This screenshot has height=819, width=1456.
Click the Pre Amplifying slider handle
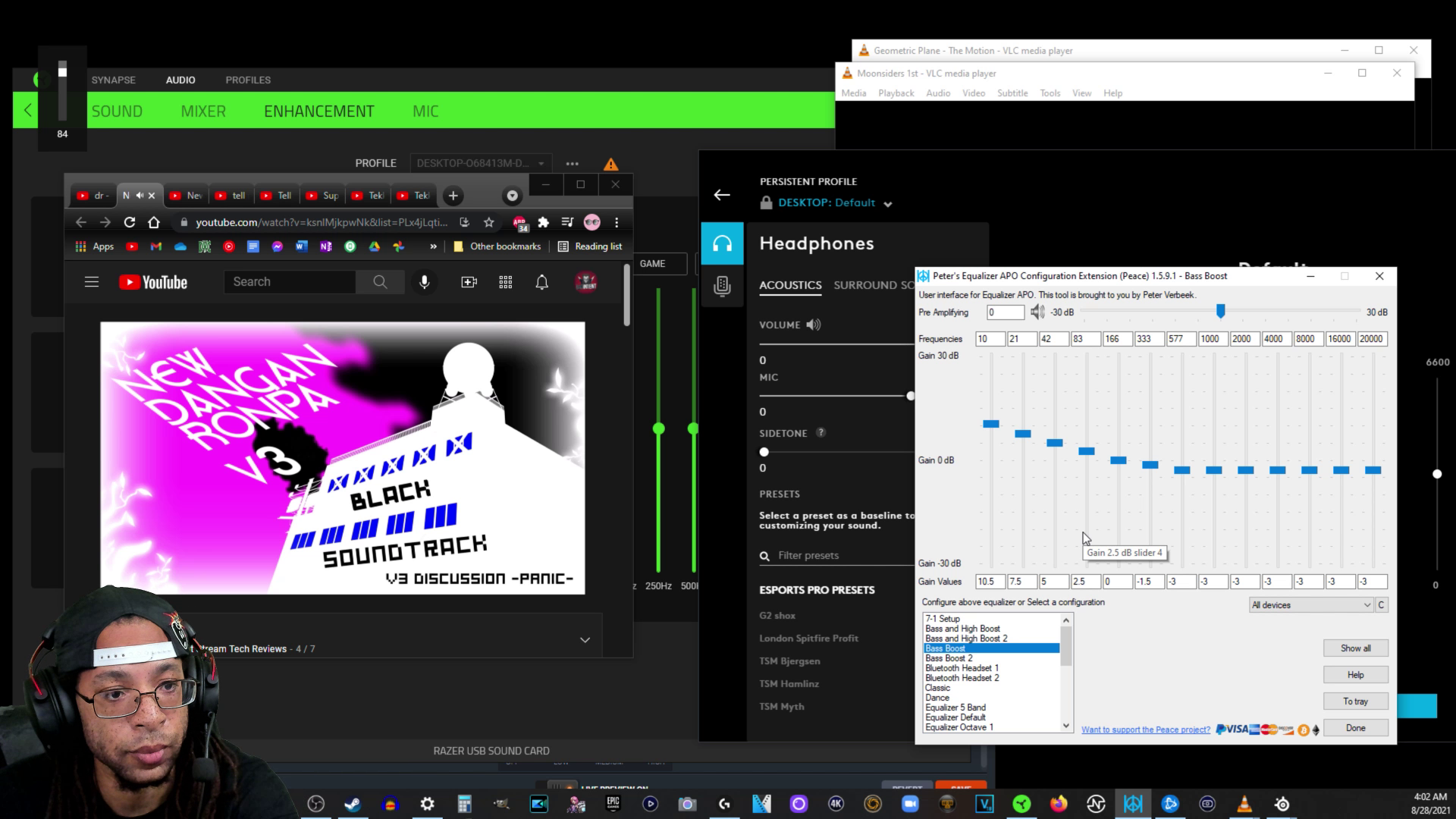tap(1220, 311)
